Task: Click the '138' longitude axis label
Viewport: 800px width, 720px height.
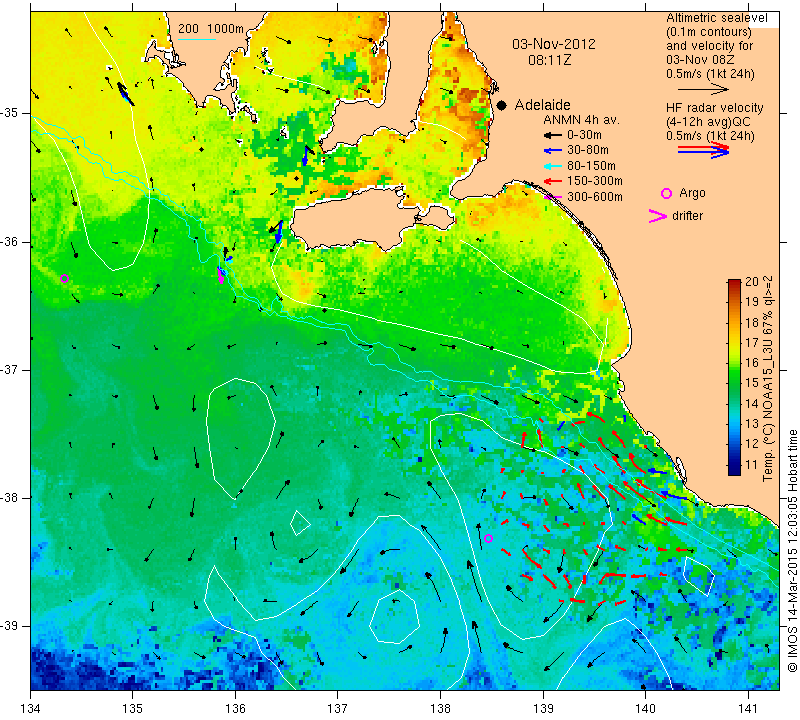Action: click(440, 709)
